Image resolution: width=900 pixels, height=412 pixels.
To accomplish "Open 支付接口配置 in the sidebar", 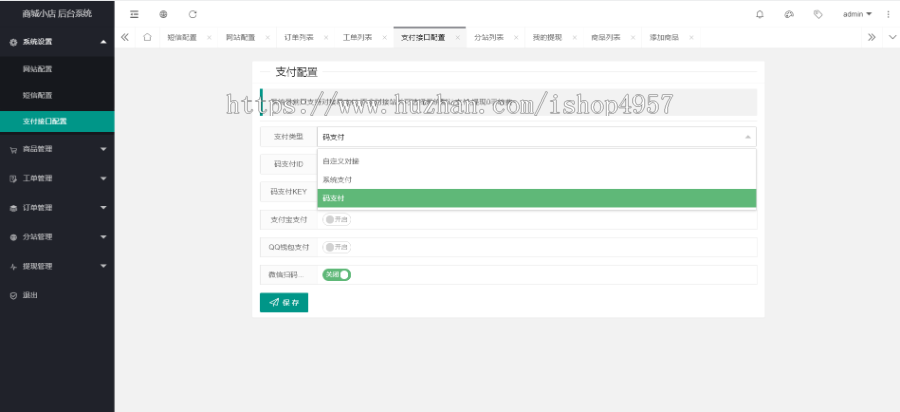I will point(57,122).
